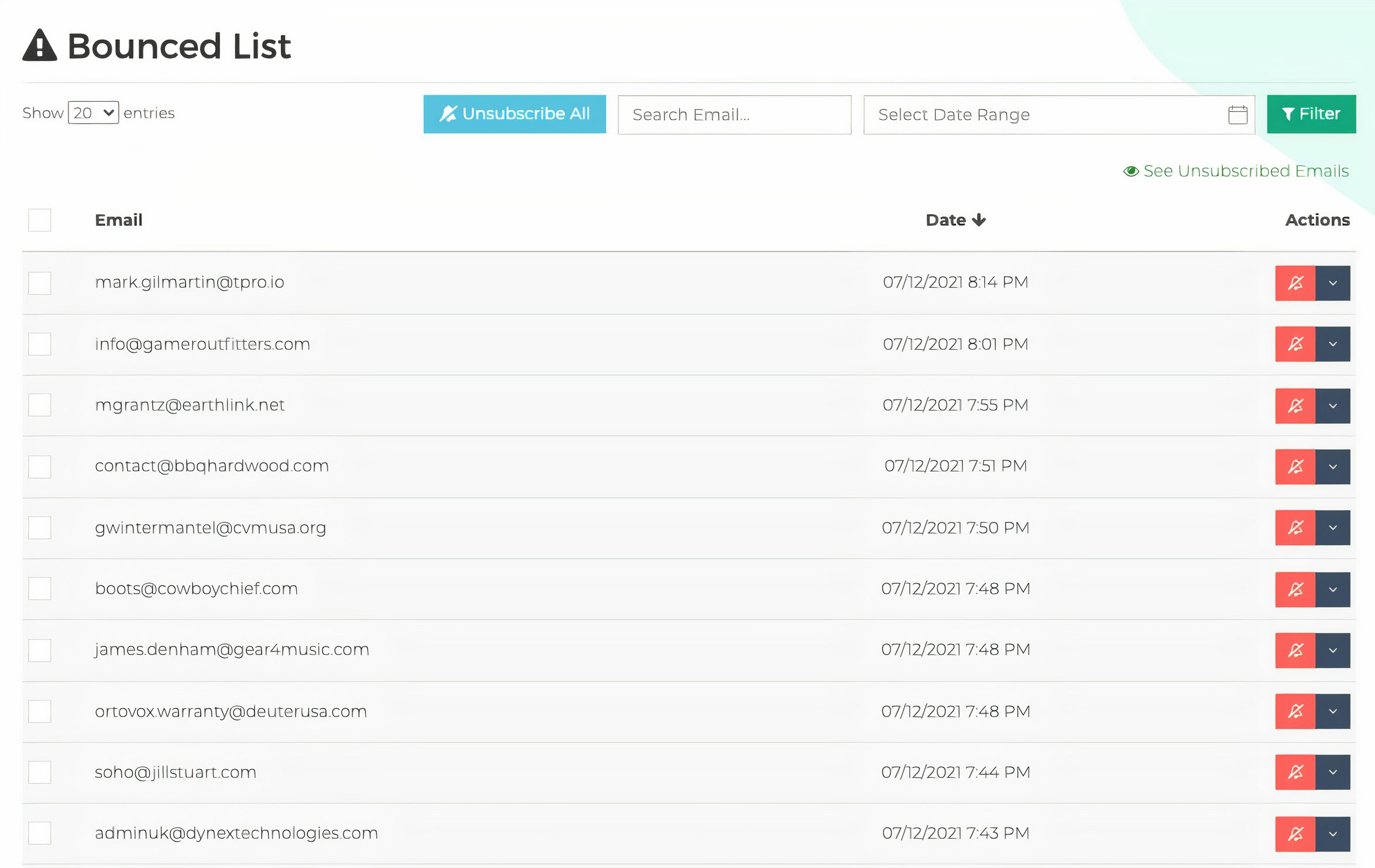Focus the Search Email input field
This screenshot has width=1375, height=868.
(x=734, y=115)
